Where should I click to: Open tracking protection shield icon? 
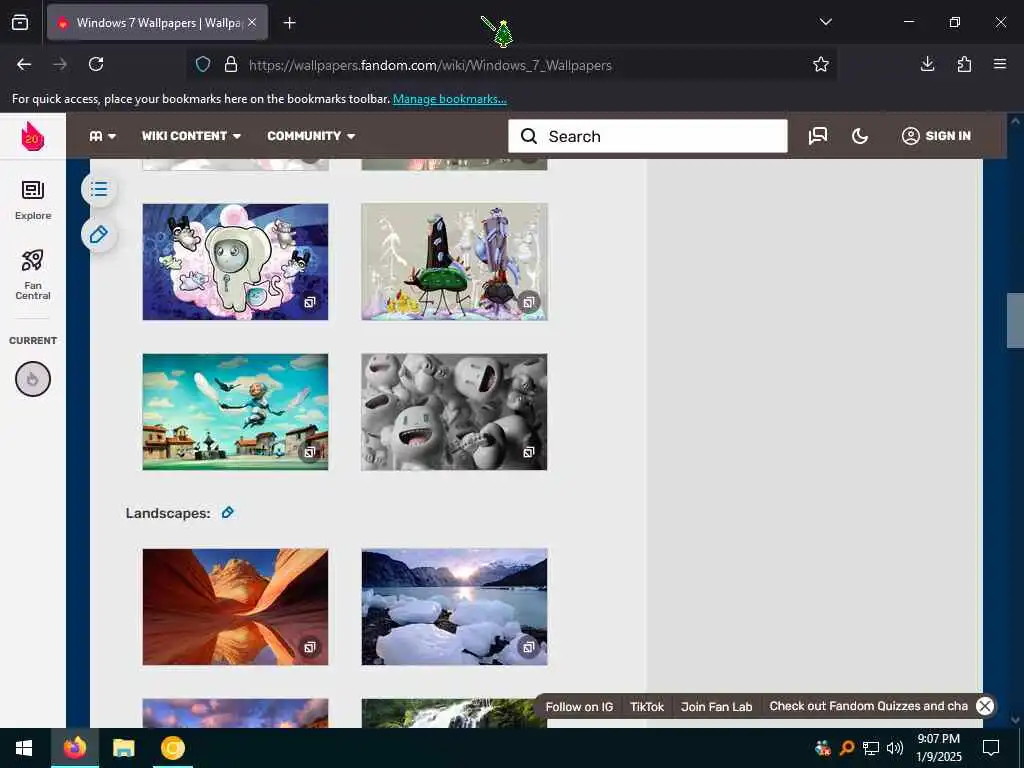(x=203, y=64)
